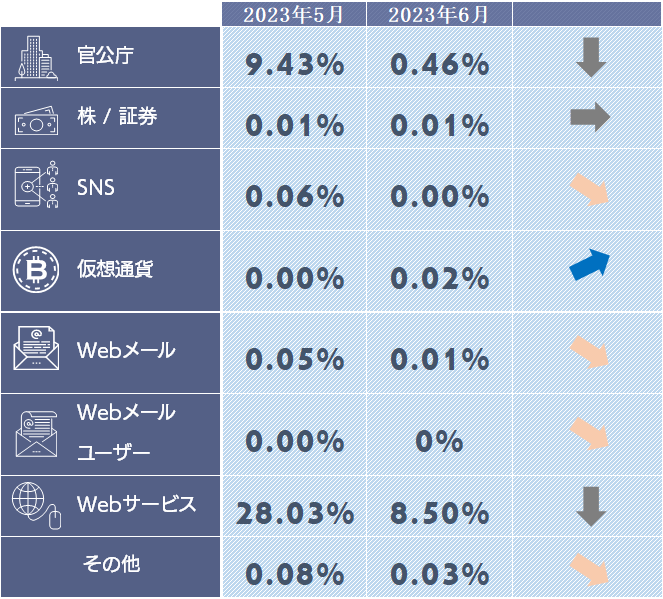Click the banknote stocks icon
This screenshot has height=599, width=663.
(37, 120)
